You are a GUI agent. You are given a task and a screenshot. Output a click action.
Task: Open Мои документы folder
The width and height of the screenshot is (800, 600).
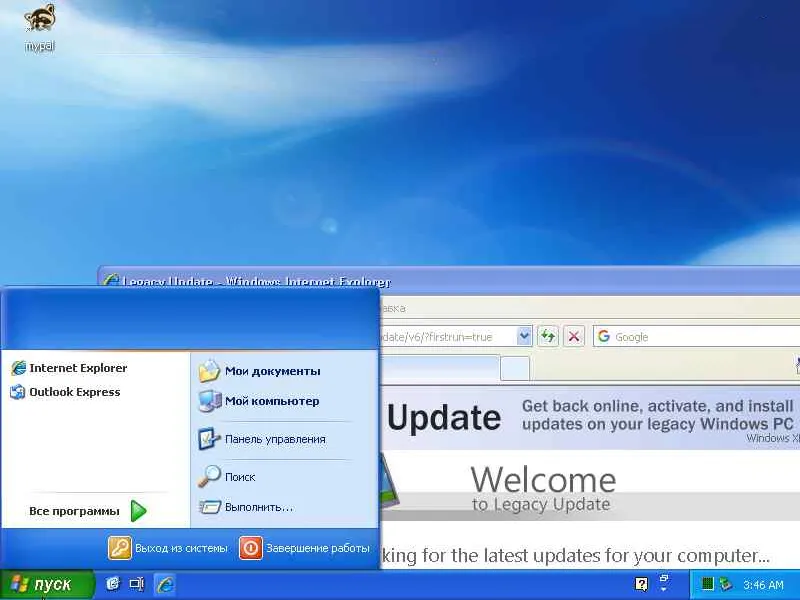click(x=260, y=371)
